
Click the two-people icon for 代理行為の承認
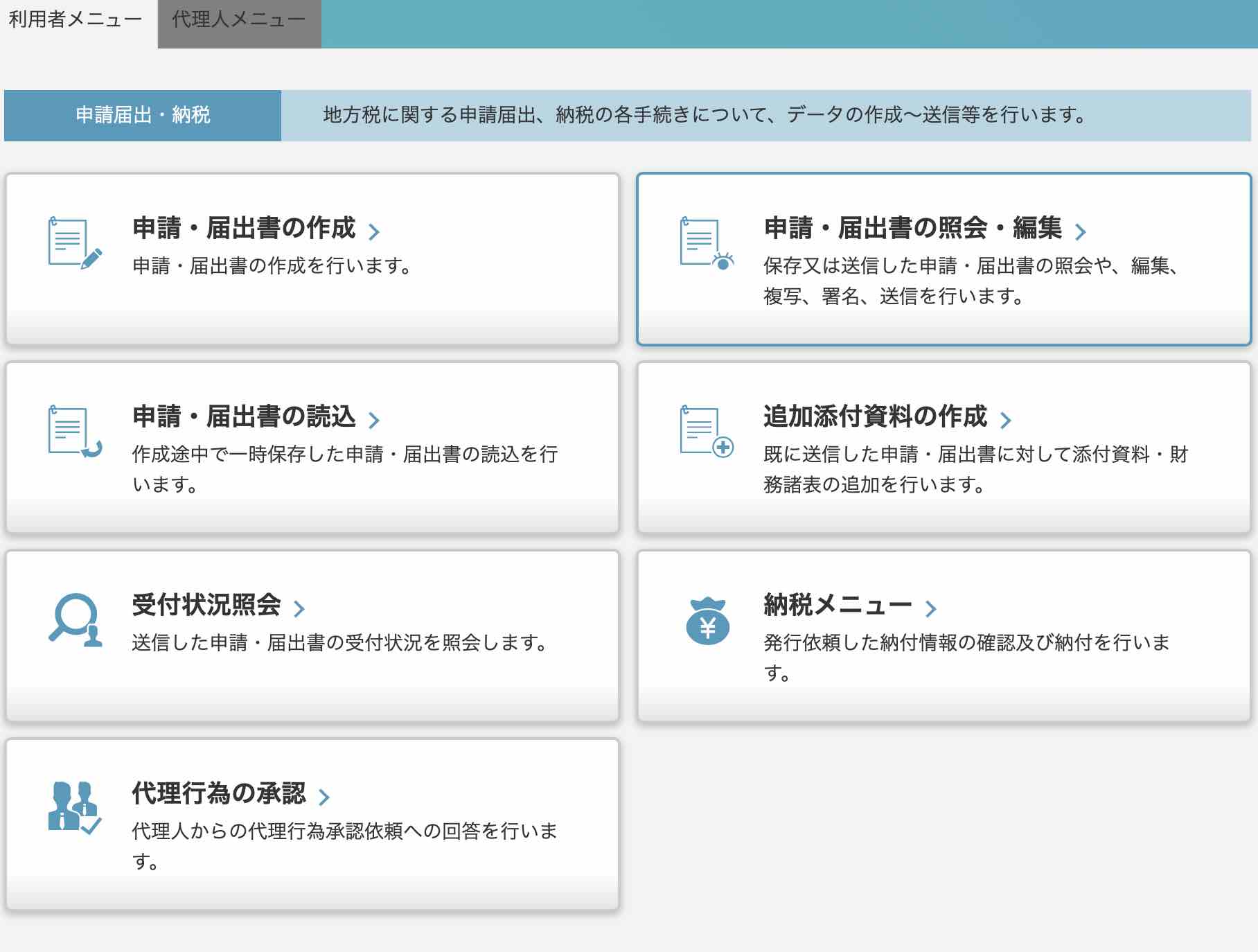75,807
